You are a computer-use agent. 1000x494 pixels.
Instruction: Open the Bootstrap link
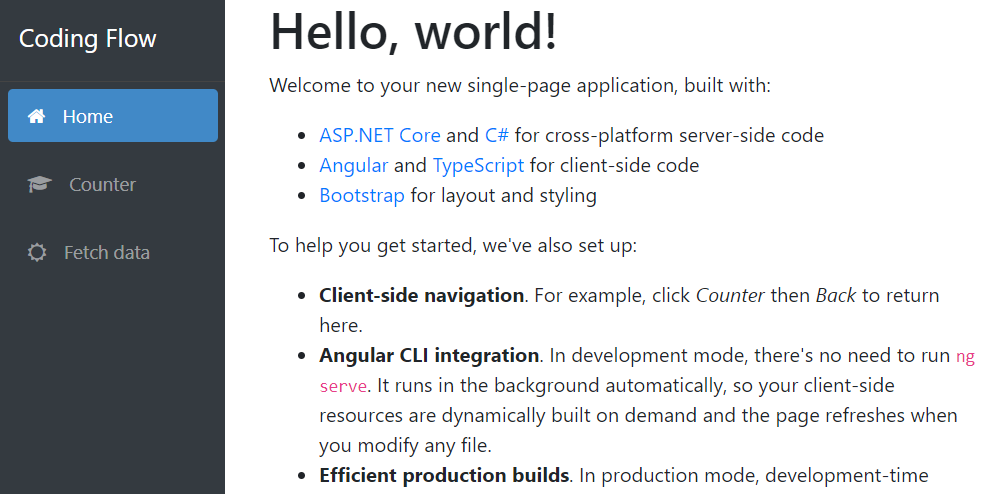click(x=362, y=195)
